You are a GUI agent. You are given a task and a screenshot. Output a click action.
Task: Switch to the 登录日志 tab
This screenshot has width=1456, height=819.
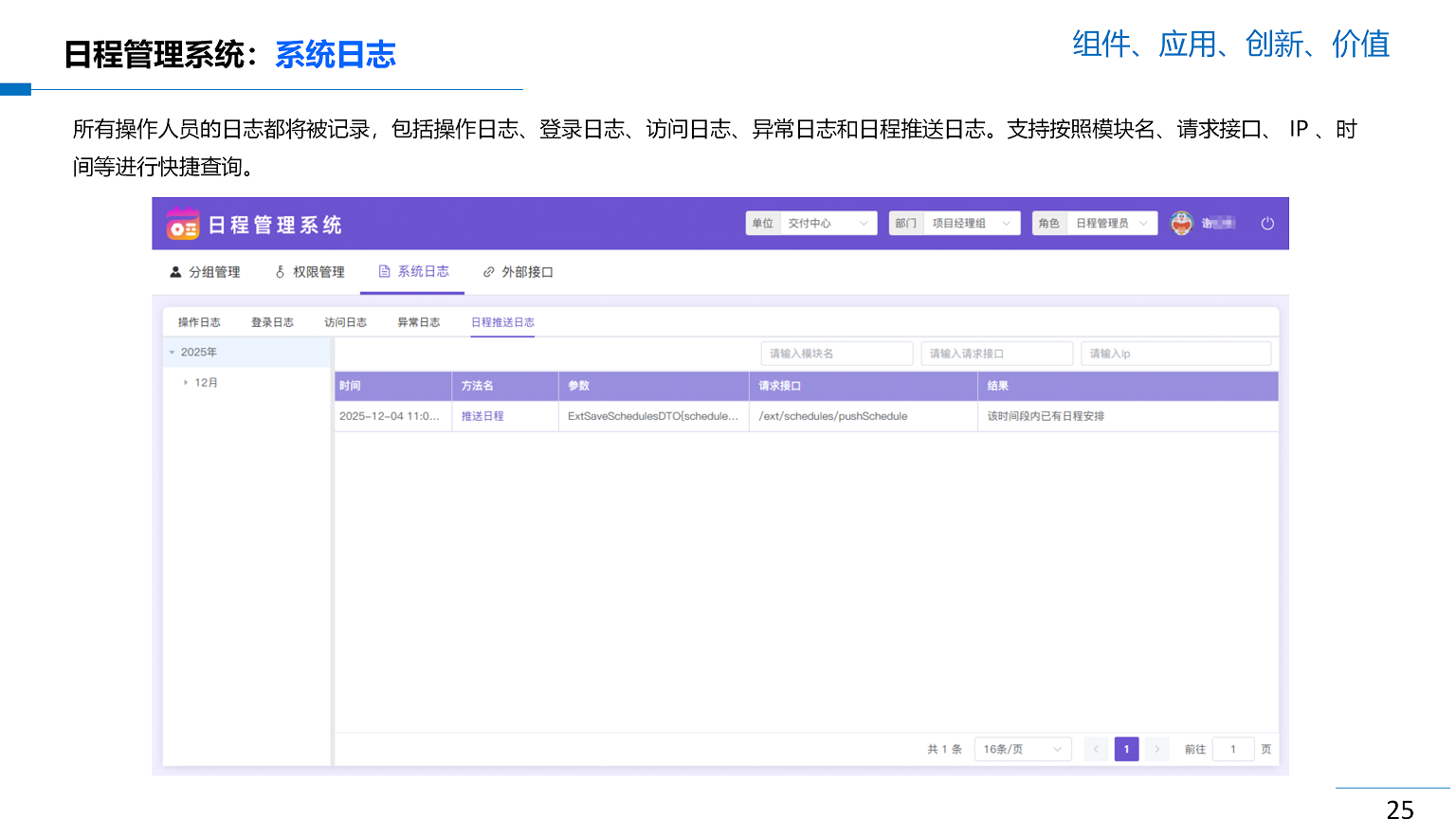click(x=272, y=322)
